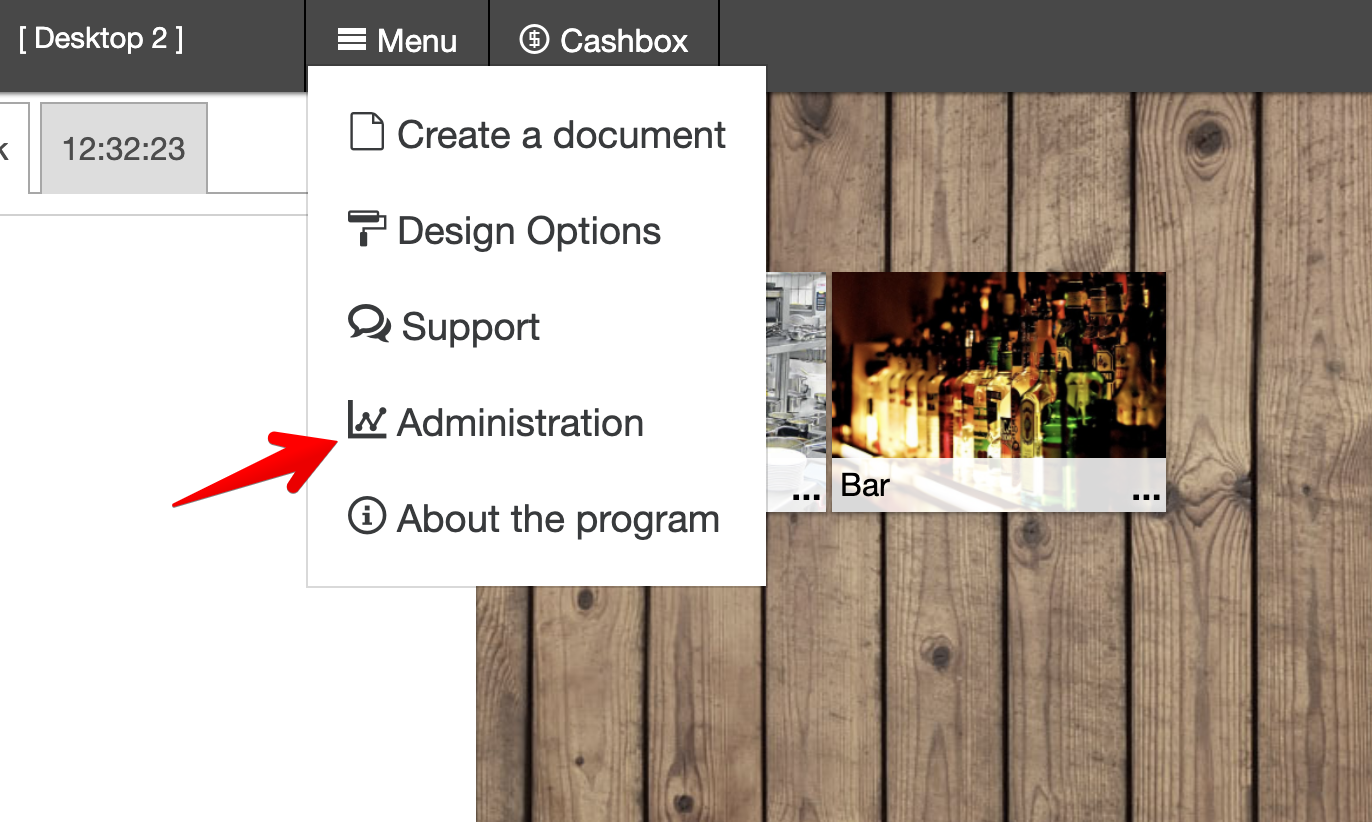
Task: Click the paint roller icon for Design Options
Action: [366, 229]
